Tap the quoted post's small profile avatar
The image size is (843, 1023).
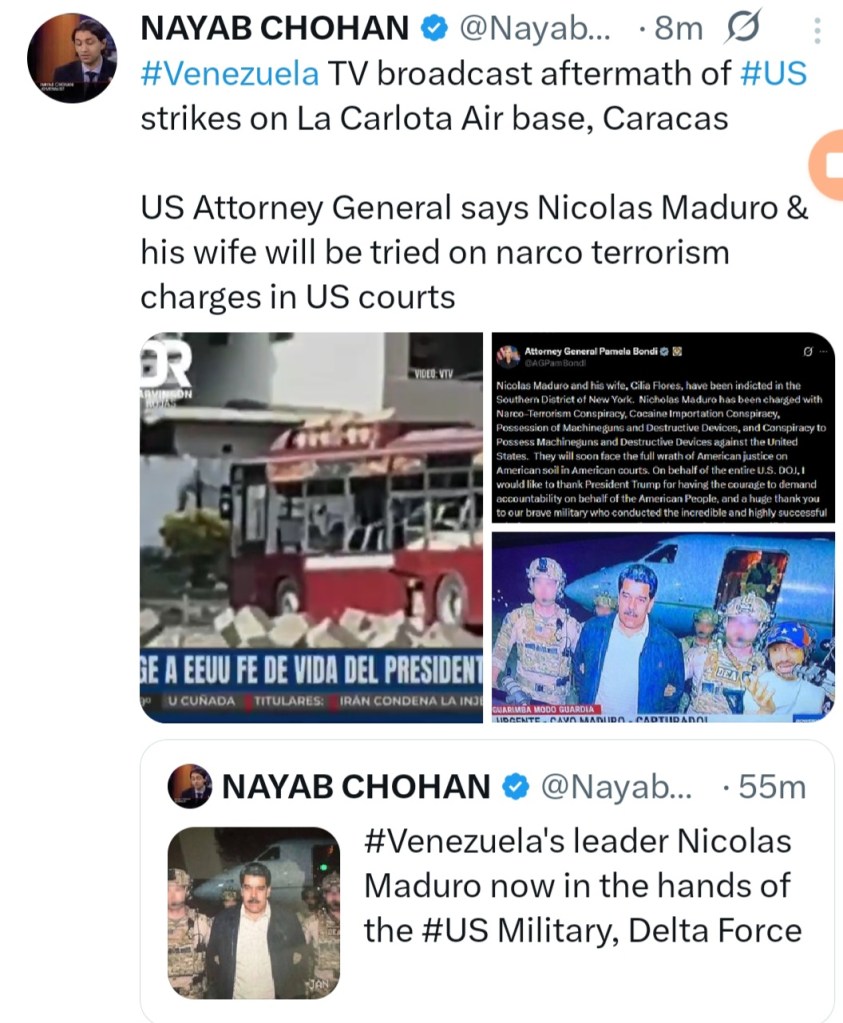click(x=190, y=787)
